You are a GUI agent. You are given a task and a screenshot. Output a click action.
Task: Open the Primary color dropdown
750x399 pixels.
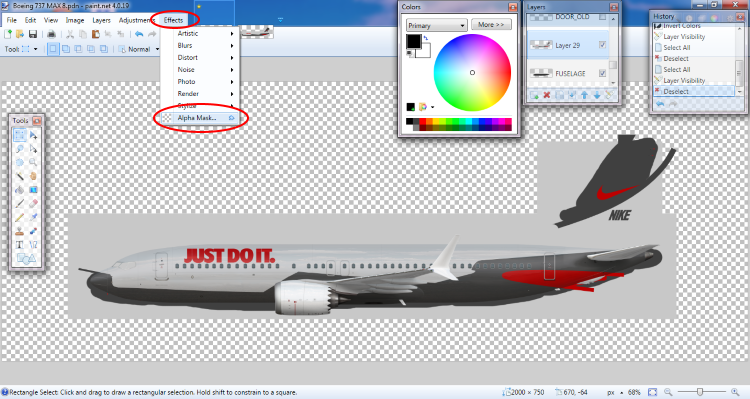(x=436, y=25)
